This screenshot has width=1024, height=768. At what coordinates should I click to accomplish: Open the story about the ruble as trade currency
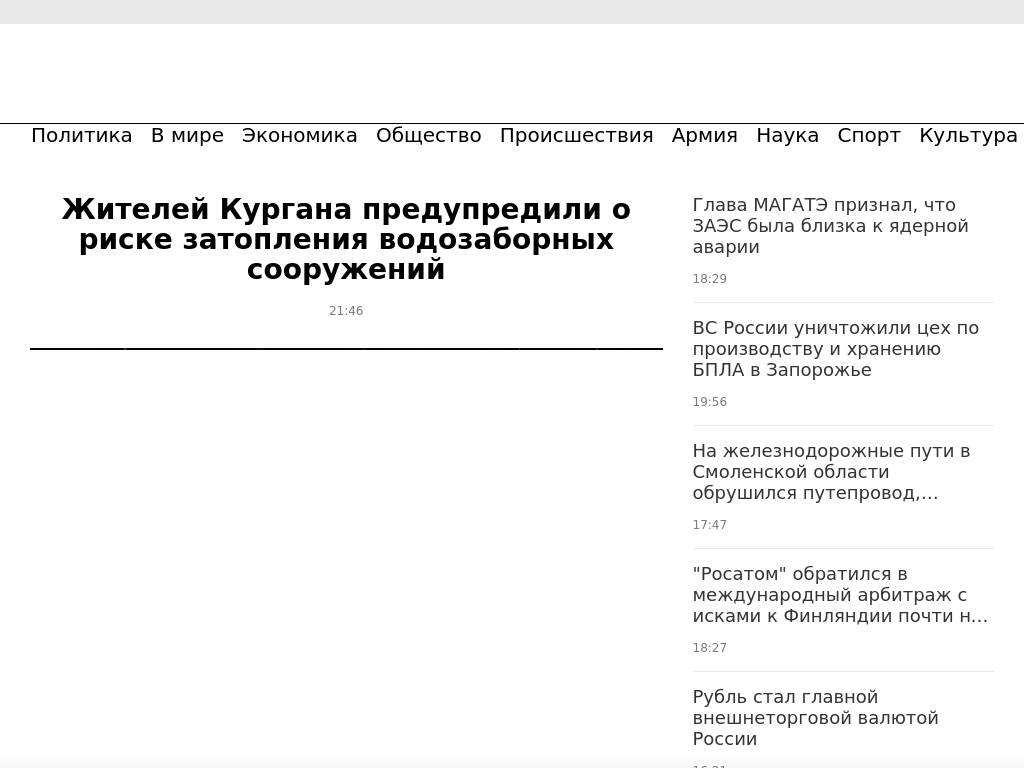pos(815,718)
